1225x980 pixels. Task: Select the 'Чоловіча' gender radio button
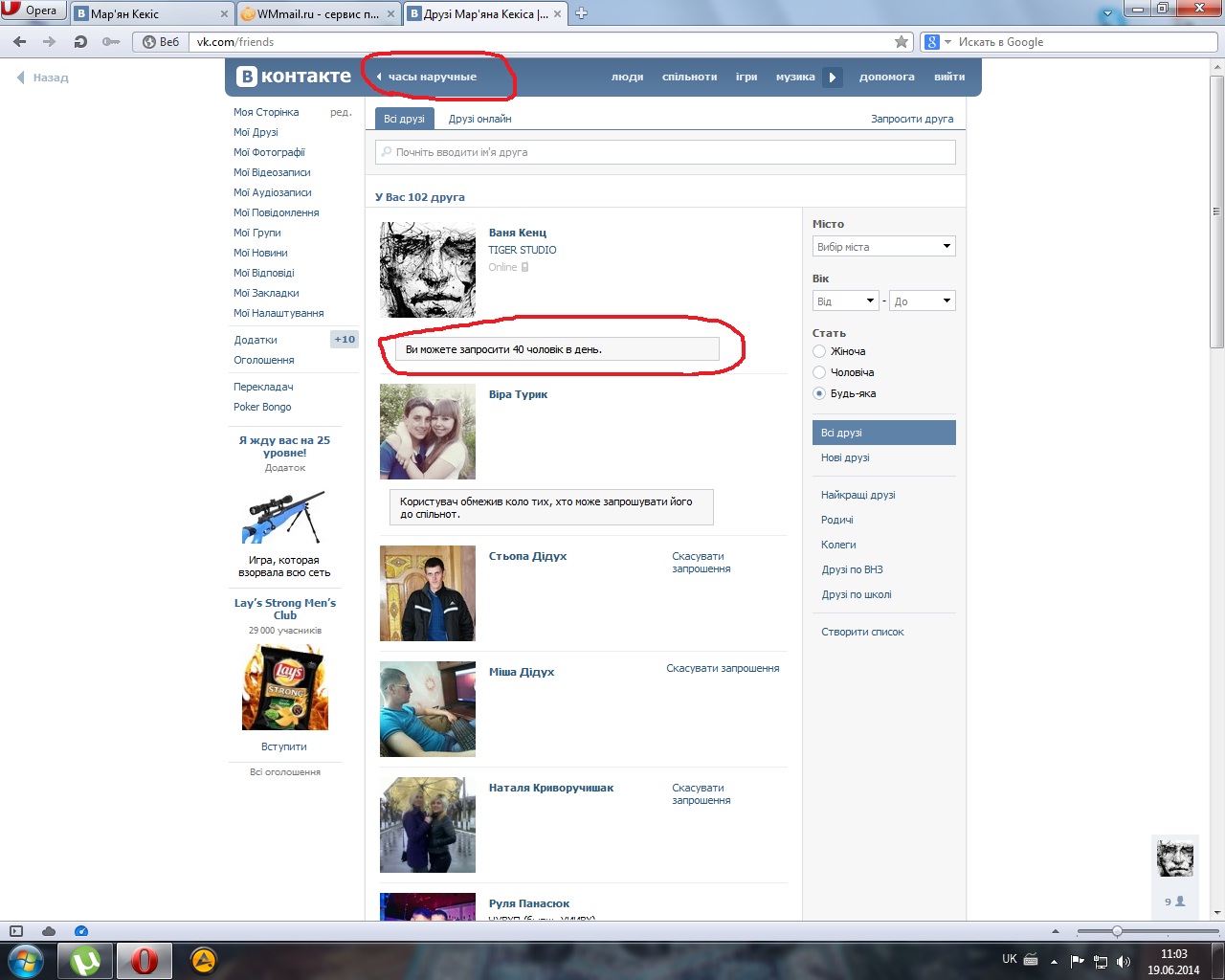click(x=819, y=372)
